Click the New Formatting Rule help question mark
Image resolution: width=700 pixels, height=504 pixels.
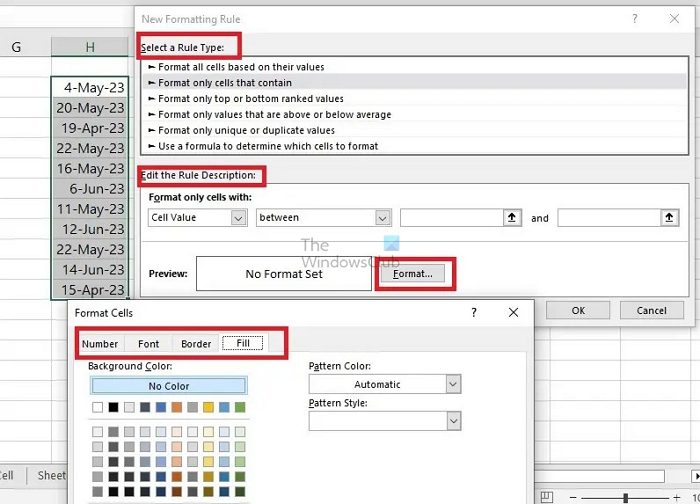point(634,19)
